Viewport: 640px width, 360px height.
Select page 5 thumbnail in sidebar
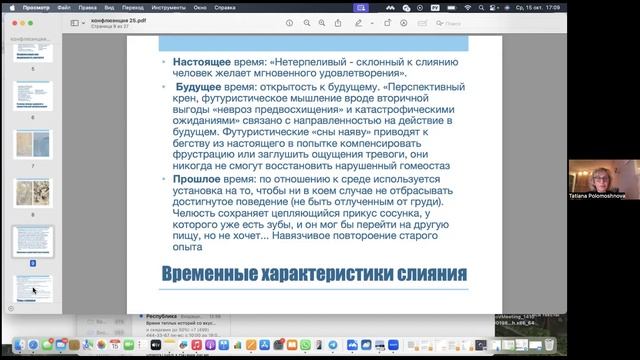pos(33,53)
